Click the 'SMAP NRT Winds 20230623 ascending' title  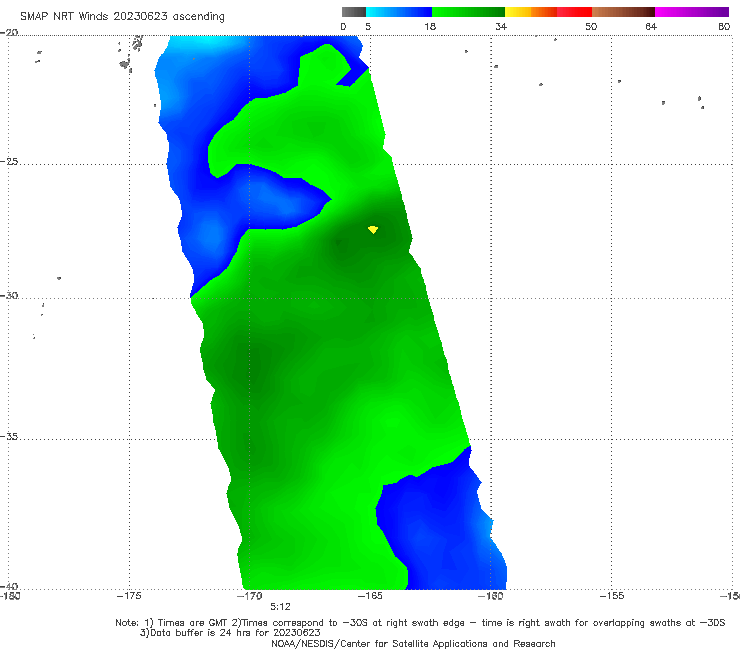click(122, 16)
